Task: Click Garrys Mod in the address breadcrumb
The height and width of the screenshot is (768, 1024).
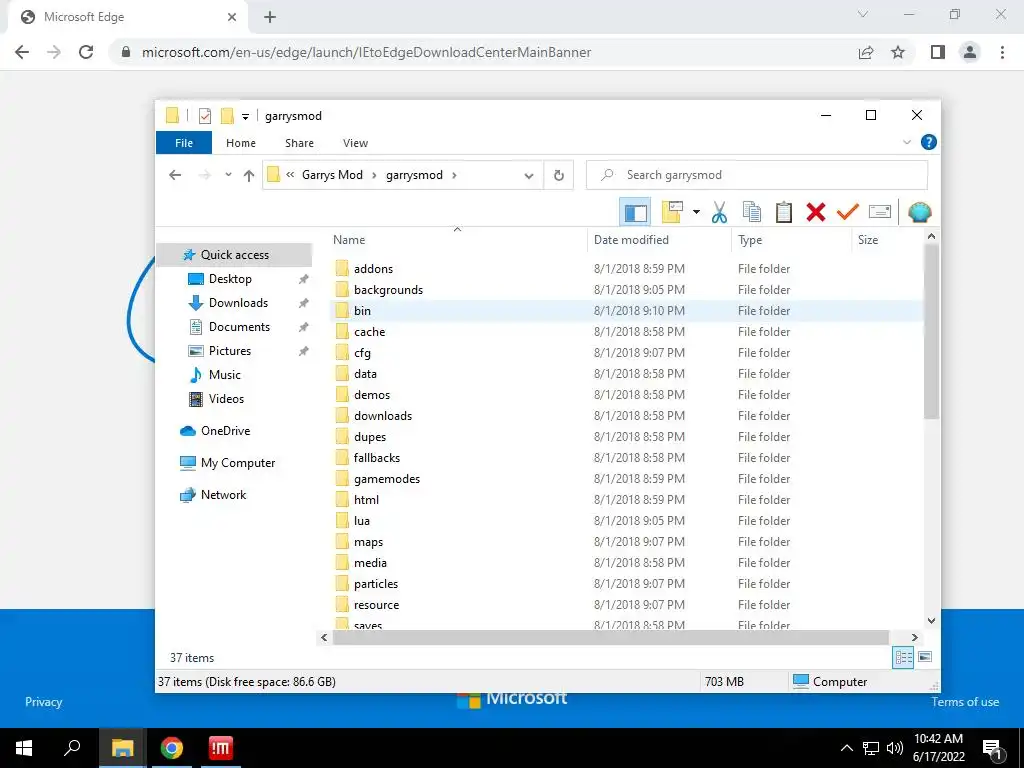Action: pos(332,175)
